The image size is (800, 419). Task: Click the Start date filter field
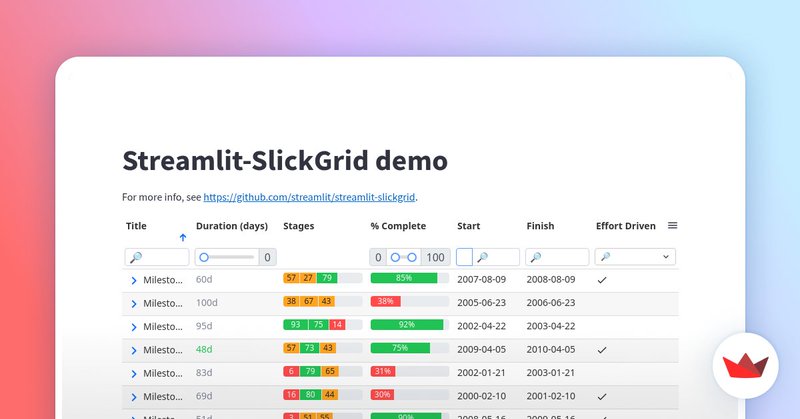[x=496, y=257]
